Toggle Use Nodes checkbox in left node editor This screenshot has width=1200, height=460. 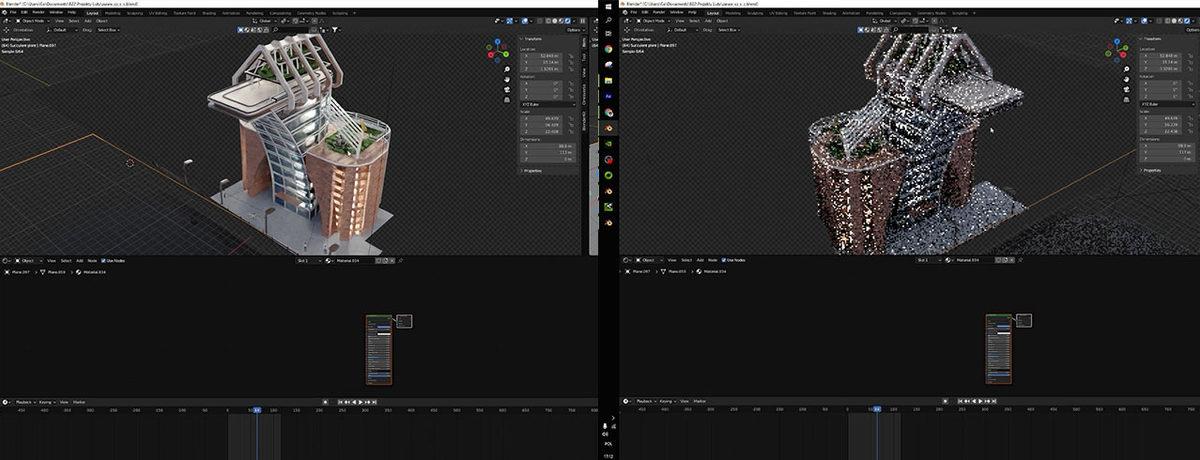tap(106, 260)
